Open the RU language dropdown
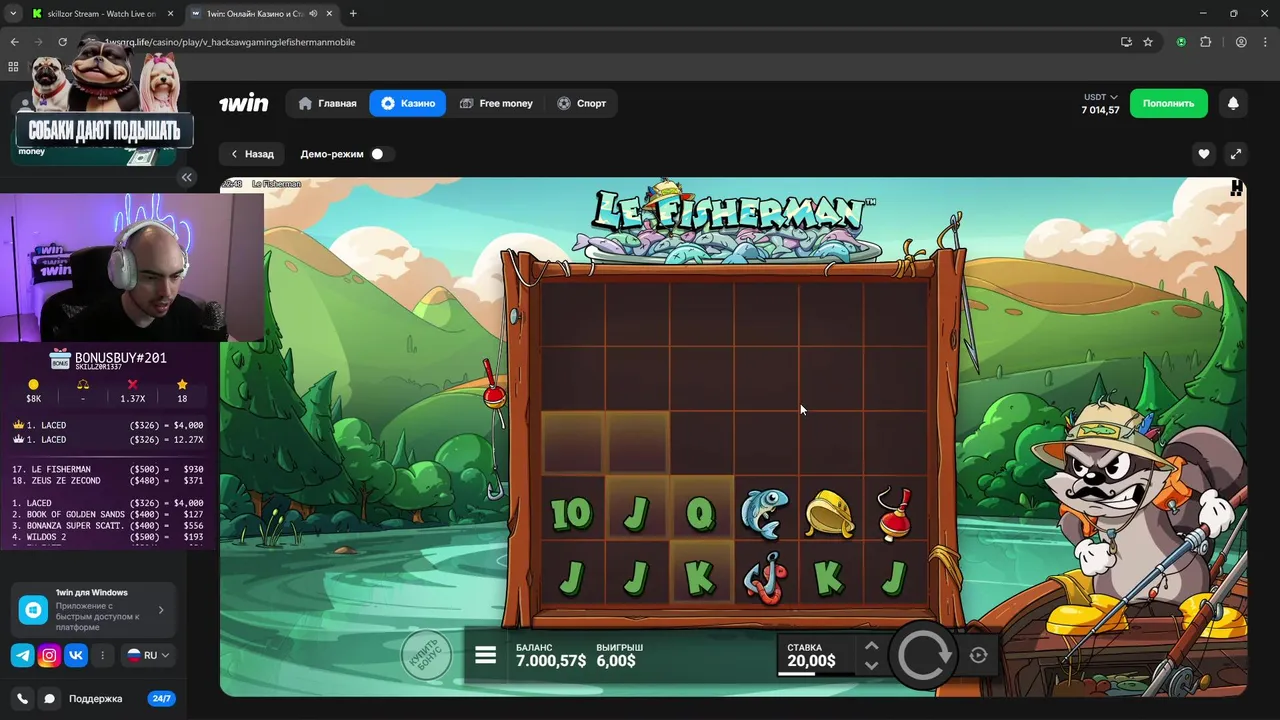The width and height of the screenshot is (1280, 720). pyautogui.click(x=148, y=656)
